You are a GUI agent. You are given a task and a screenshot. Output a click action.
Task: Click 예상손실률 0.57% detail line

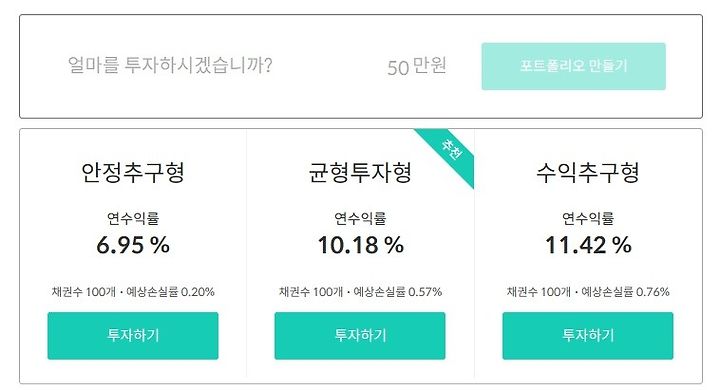(397, 292)
